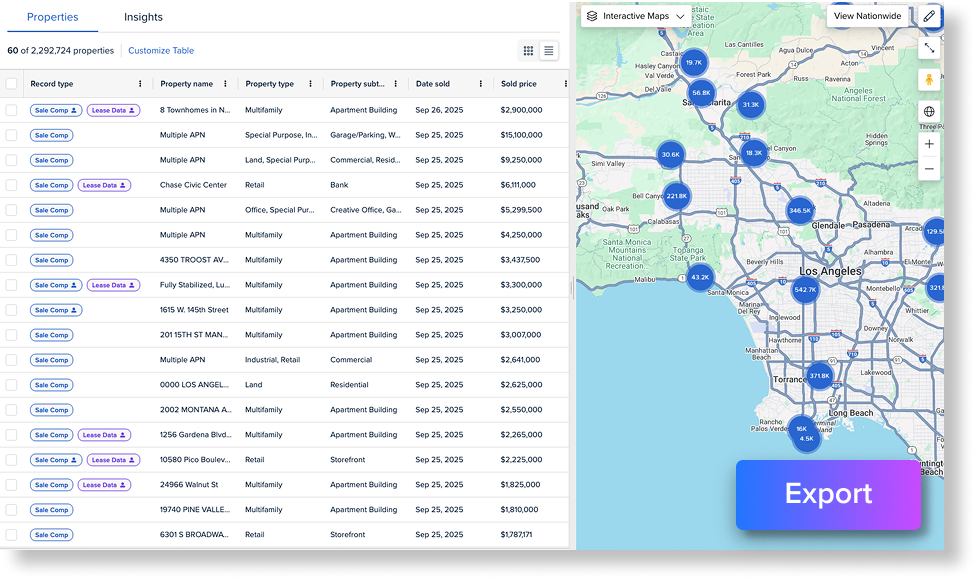This screenshot has height=580, width=976.
Task: Click the measure distance diagonal-arrows tool
Action: pos(929,47)
